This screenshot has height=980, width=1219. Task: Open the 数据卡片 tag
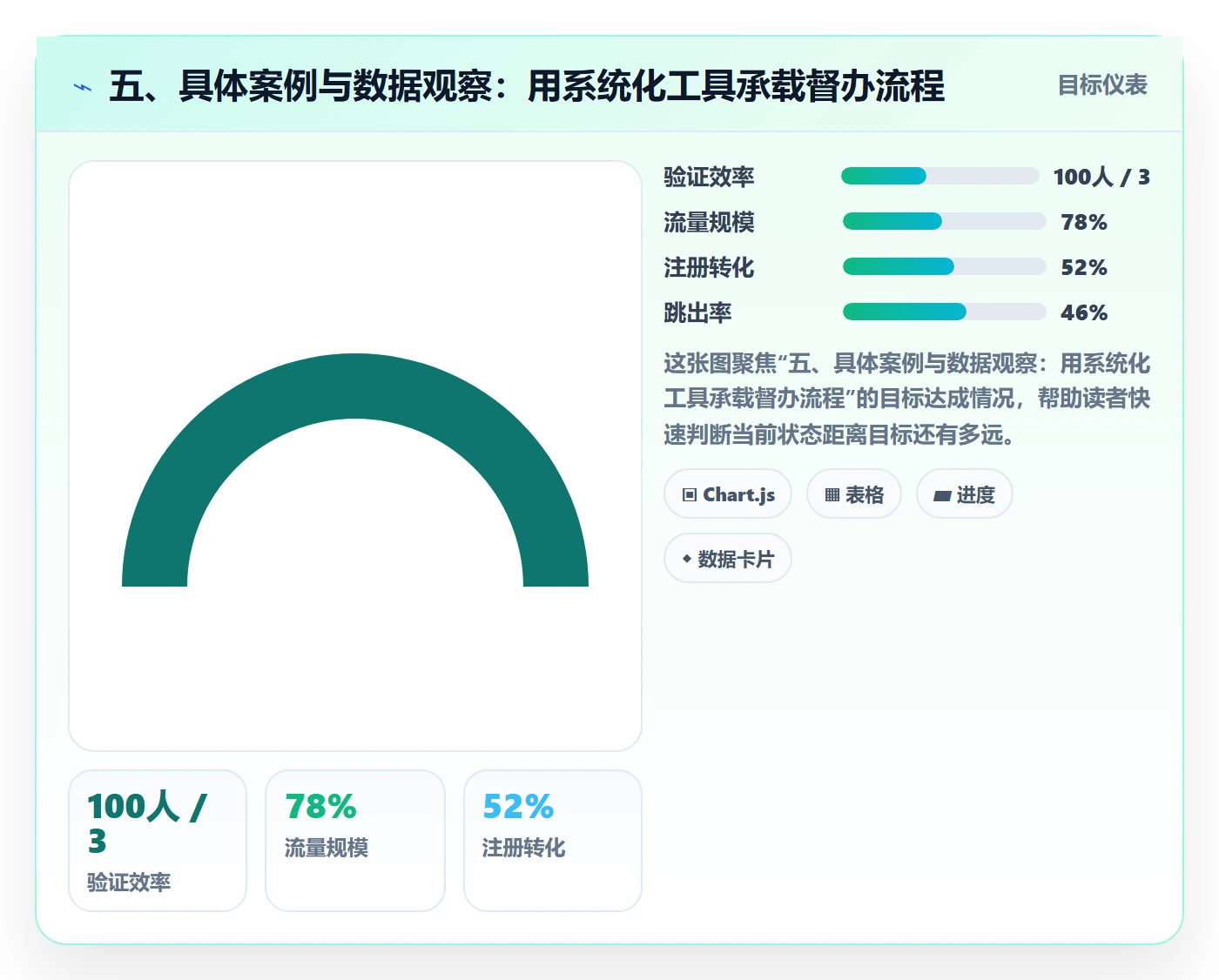tap(728, 559)
